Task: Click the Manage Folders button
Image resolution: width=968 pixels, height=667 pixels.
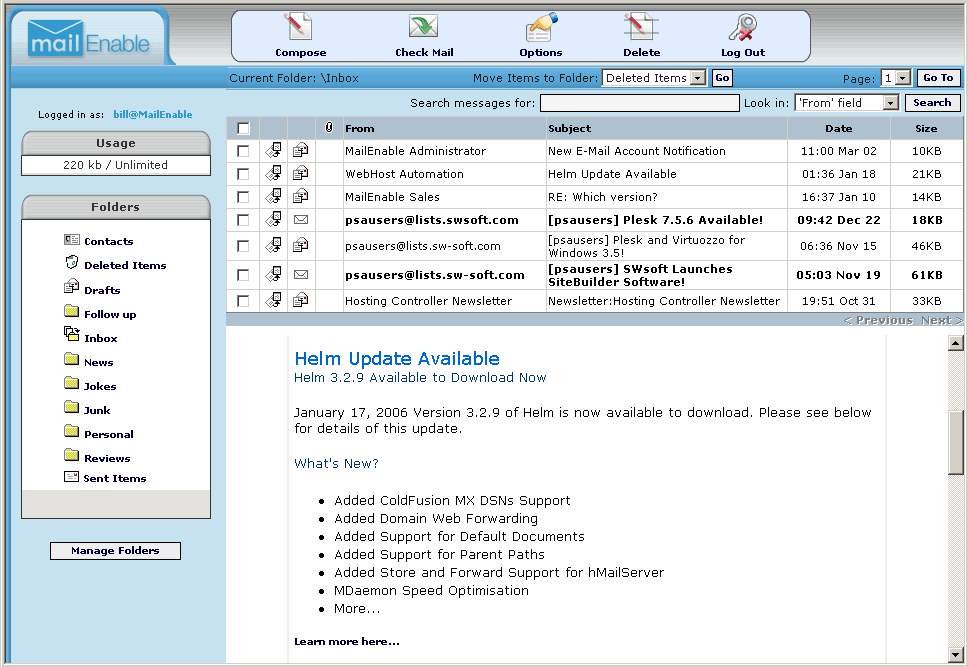Action: [x=115, y=550]
